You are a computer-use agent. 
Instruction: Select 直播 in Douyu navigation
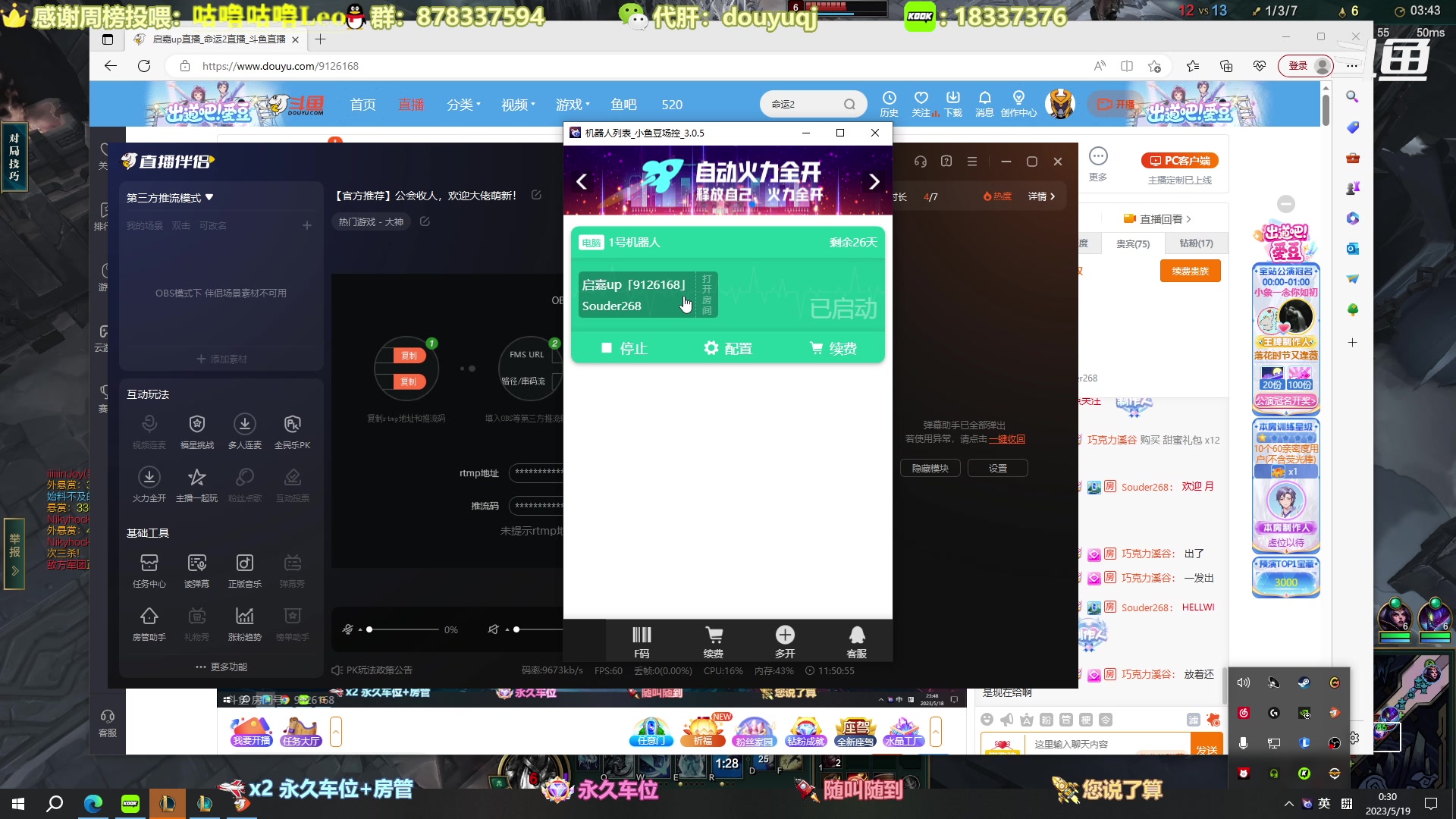[x=412, y=105]
